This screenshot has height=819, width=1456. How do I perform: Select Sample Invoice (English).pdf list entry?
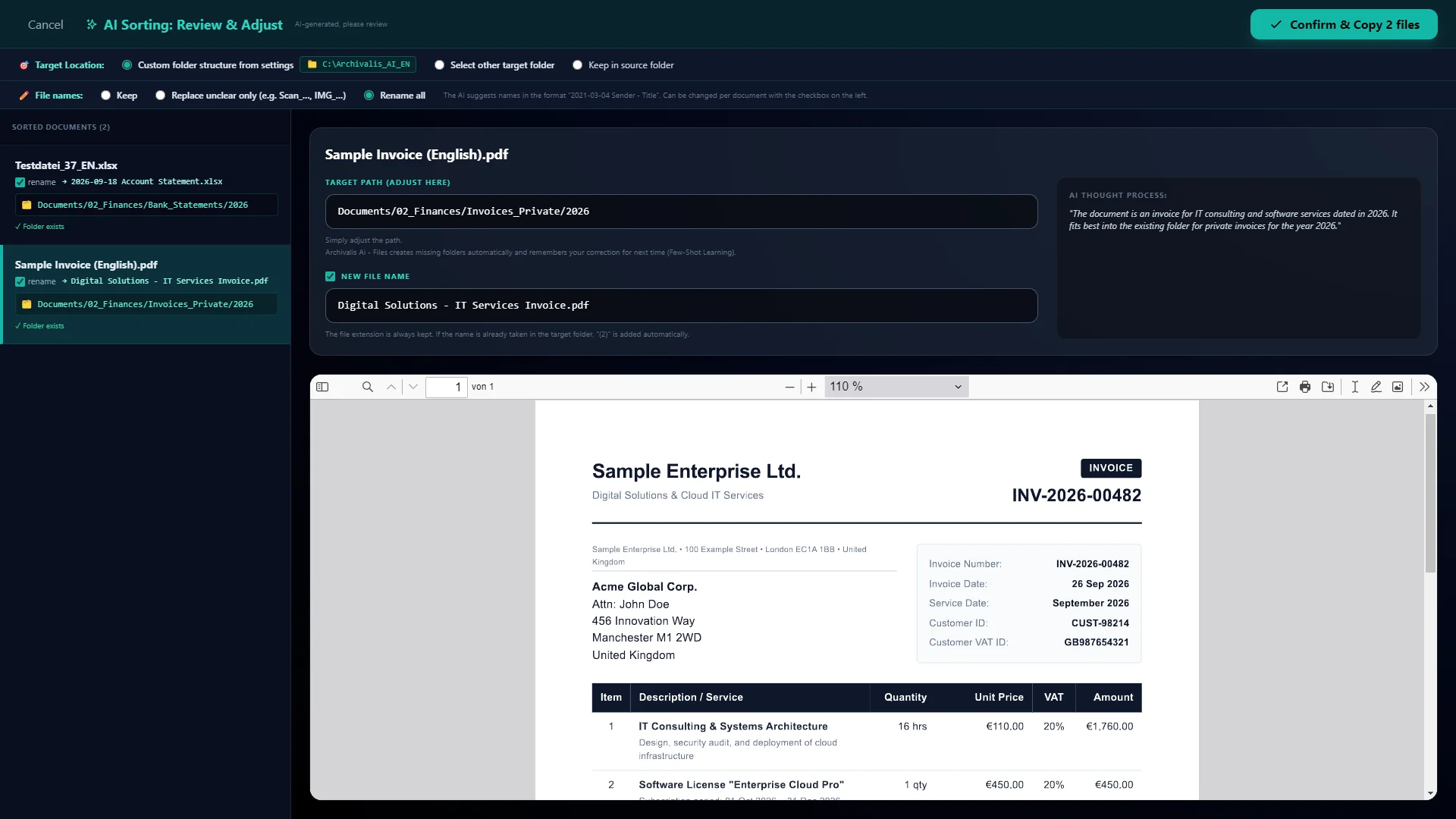146,294
